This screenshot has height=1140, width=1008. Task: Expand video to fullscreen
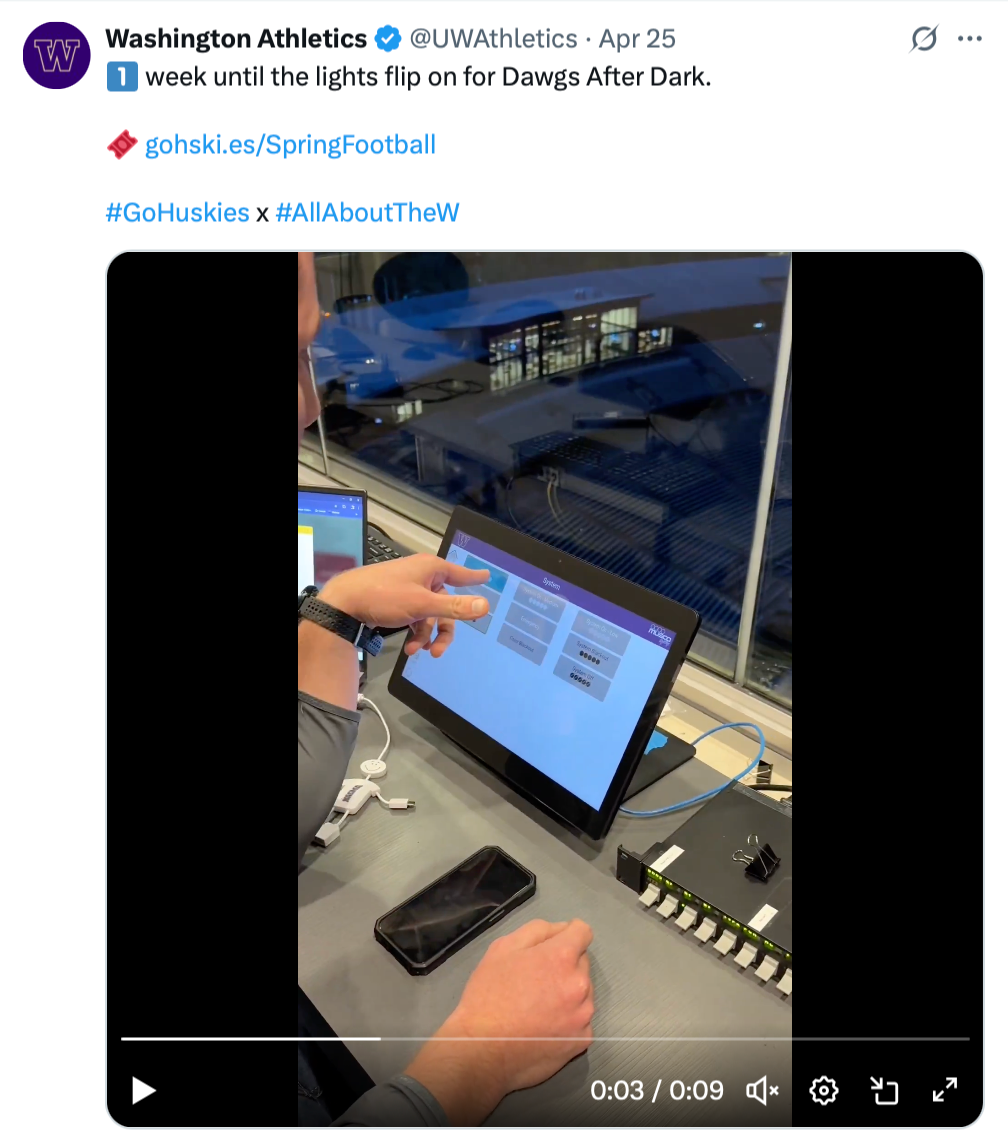(x=945, y=1091)
